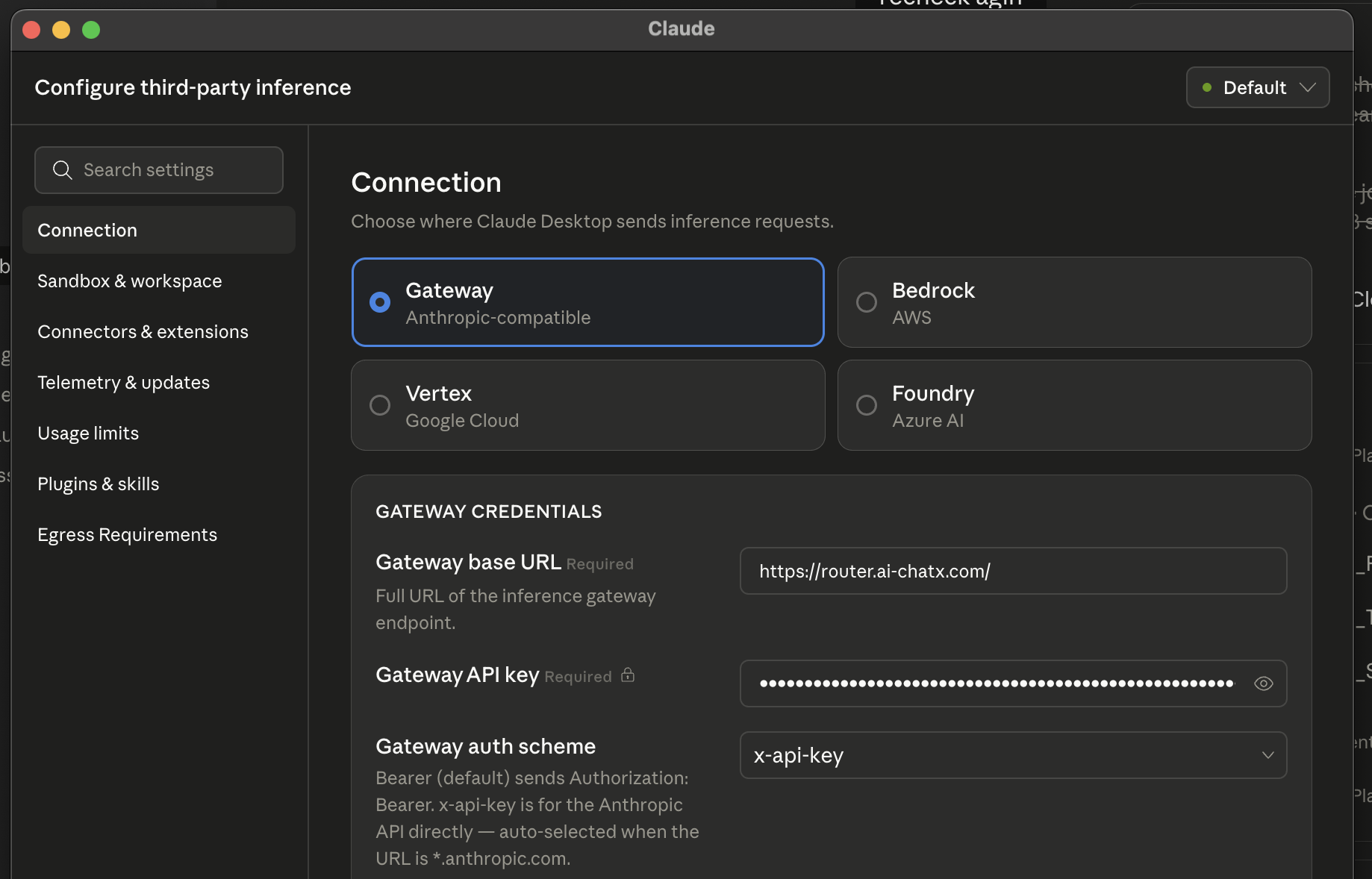Image resolution: width=1372 pixels, height=879 pixels.
Task: Click the green fullscreen window button
Action: pyautogui.click(x=91, y=29)
